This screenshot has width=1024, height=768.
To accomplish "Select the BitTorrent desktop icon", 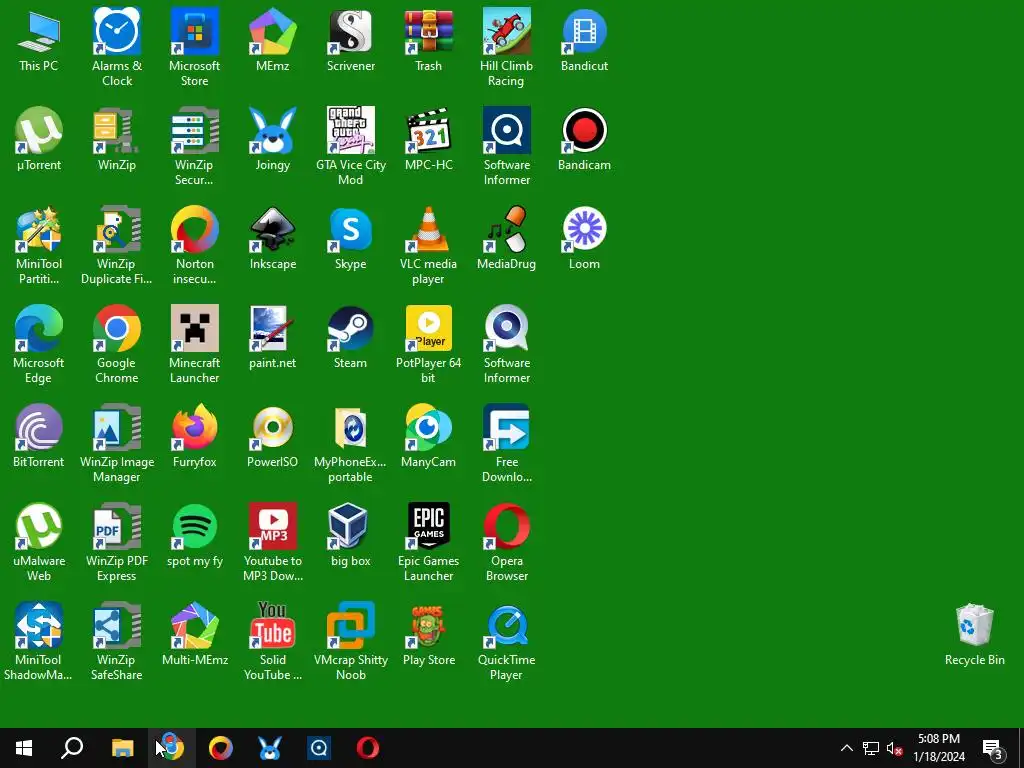I will pos(39,436).
